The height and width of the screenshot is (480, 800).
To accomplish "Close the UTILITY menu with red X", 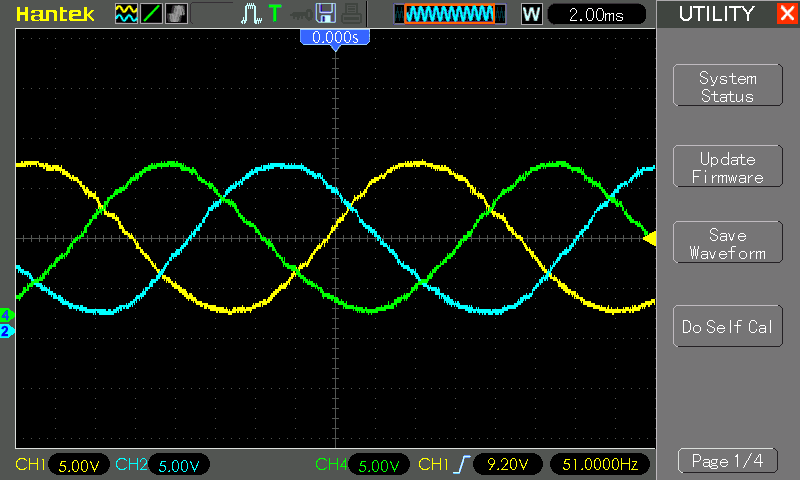I will pyautogui.click(x=787, y=13).
